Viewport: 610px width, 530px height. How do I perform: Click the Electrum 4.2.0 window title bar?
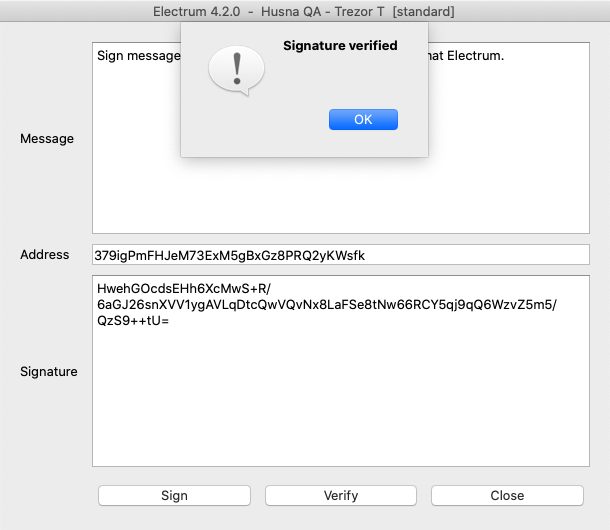303,11
